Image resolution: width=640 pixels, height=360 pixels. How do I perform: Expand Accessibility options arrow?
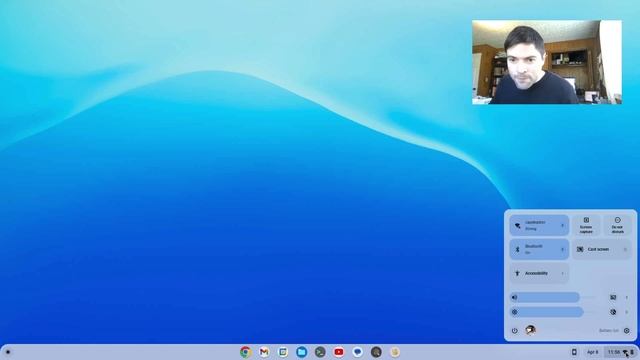click(x=562, y=273)
